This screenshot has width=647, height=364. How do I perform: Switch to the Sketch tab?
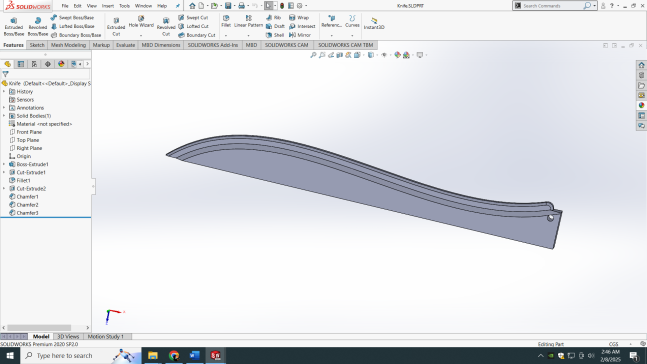coord(37,45)
